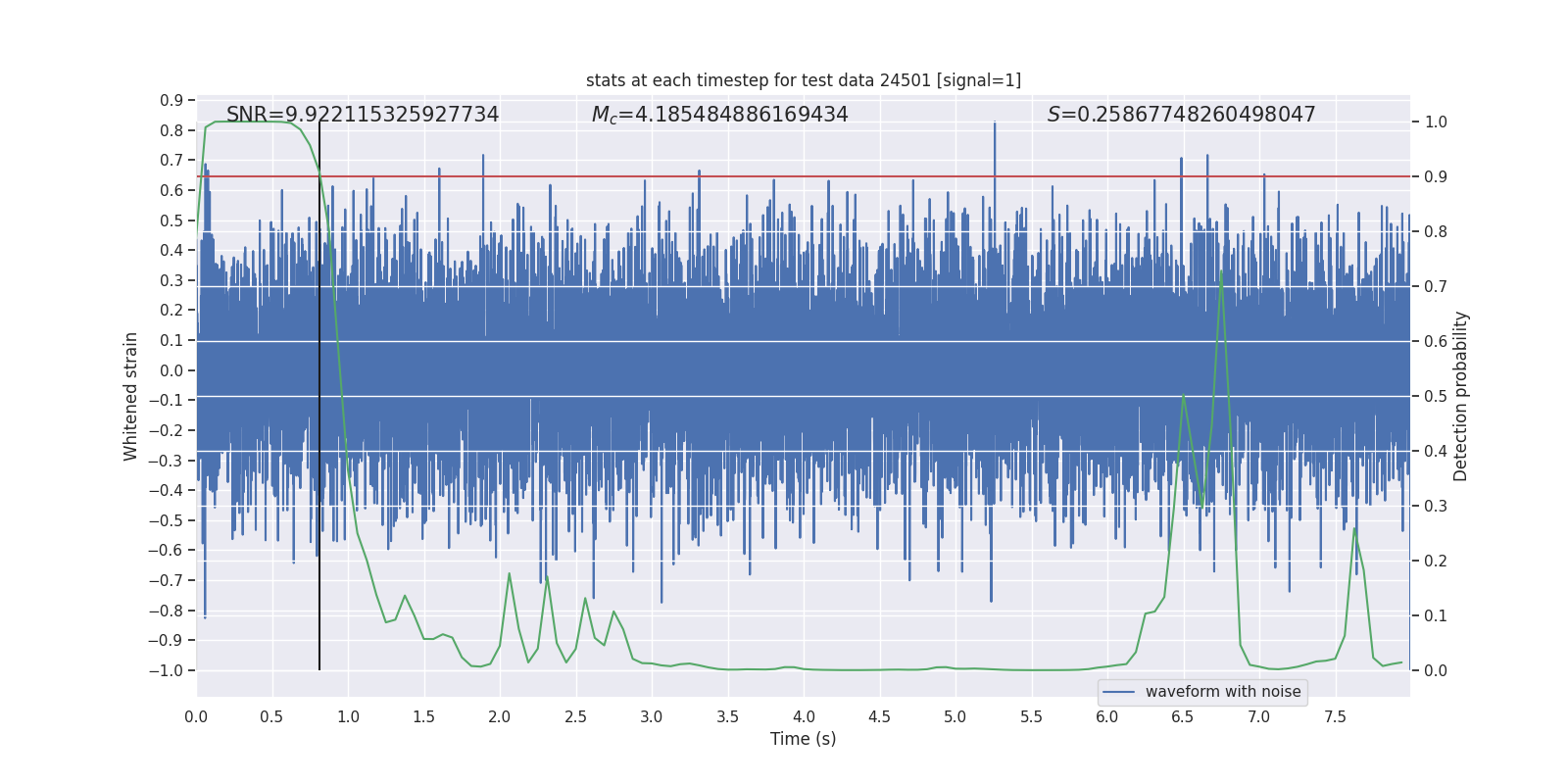Select the 1.5 tick on the Time axis

[424, 716]
